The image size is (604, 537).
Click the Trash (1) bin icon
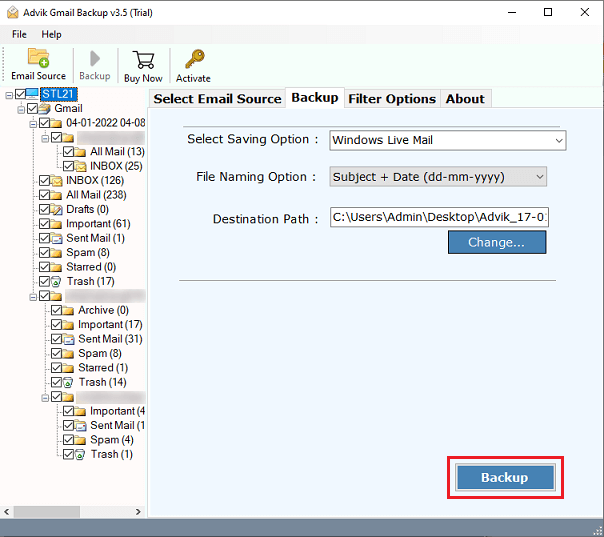click(x=80, y=455)
